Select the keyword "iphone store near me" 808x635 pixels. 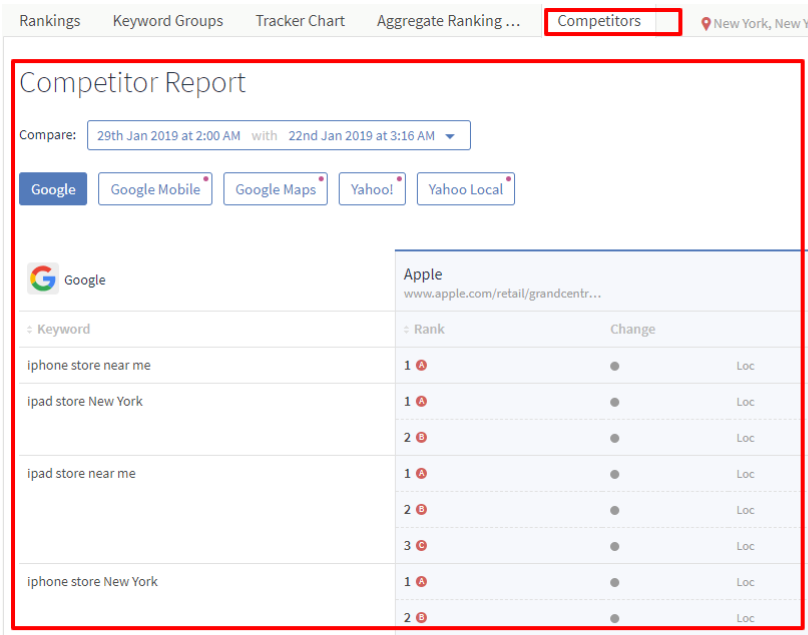[x=89, y=365]
